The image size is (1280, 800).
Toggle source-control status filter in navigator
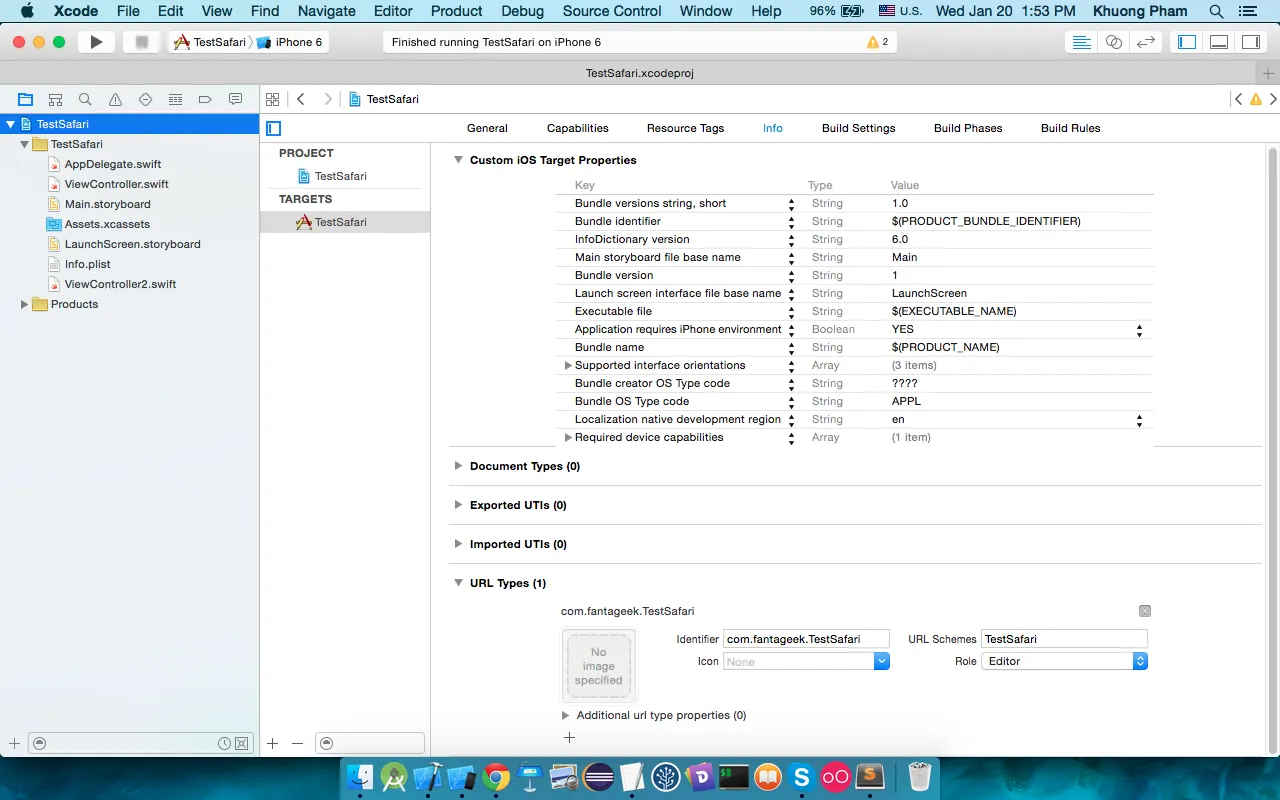pyautogui.click(x=241, y=743)
